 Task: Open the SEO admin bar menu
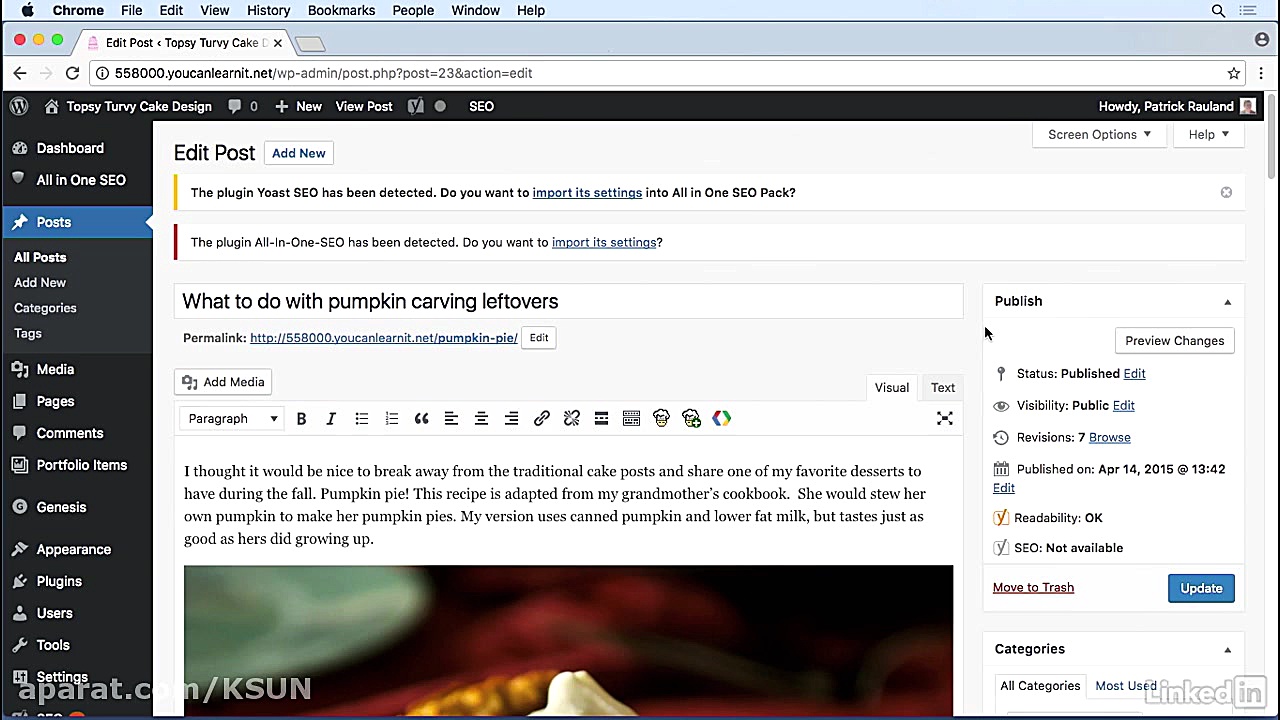[481, 106]
